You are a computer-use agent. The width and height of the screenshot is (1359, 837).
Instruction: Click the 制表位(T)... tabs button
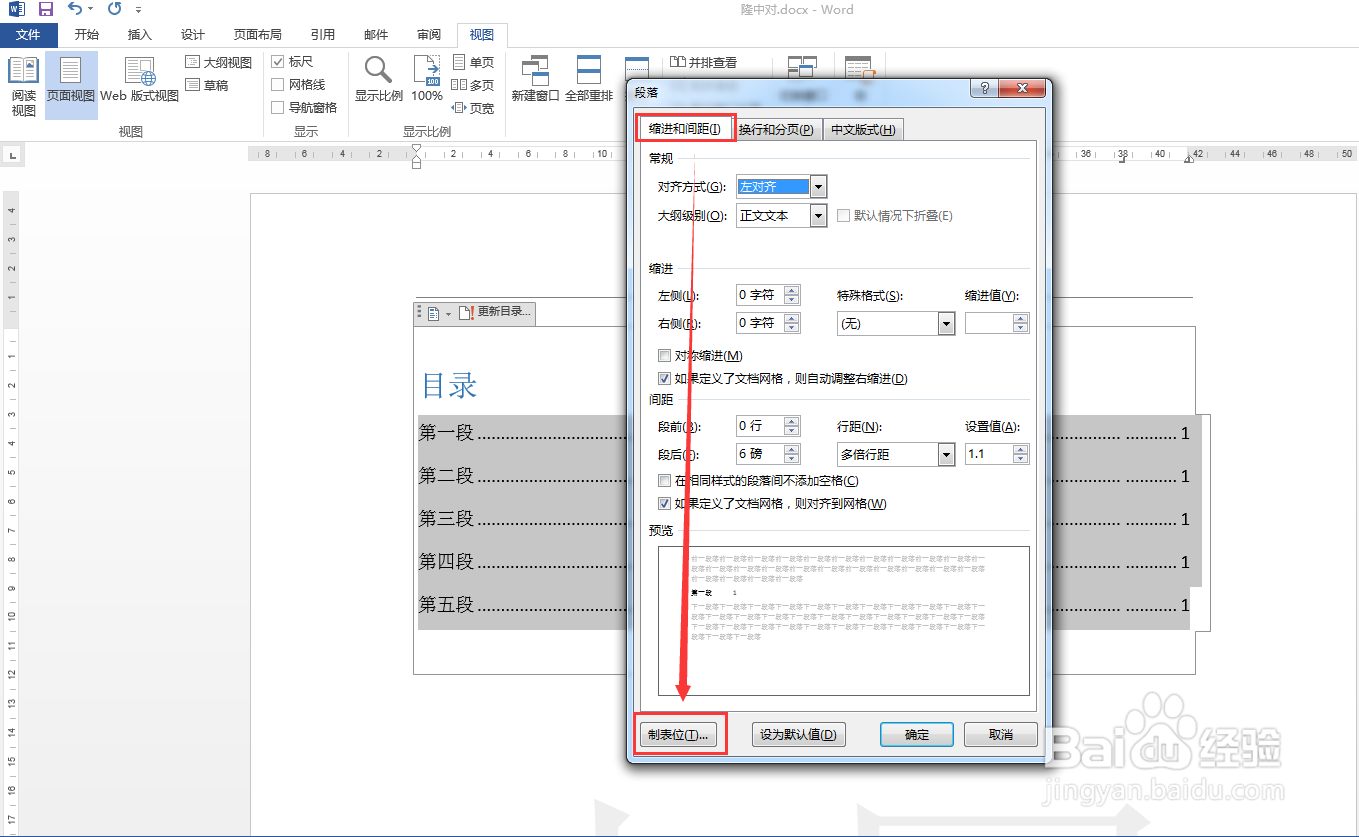click(679, 735)
